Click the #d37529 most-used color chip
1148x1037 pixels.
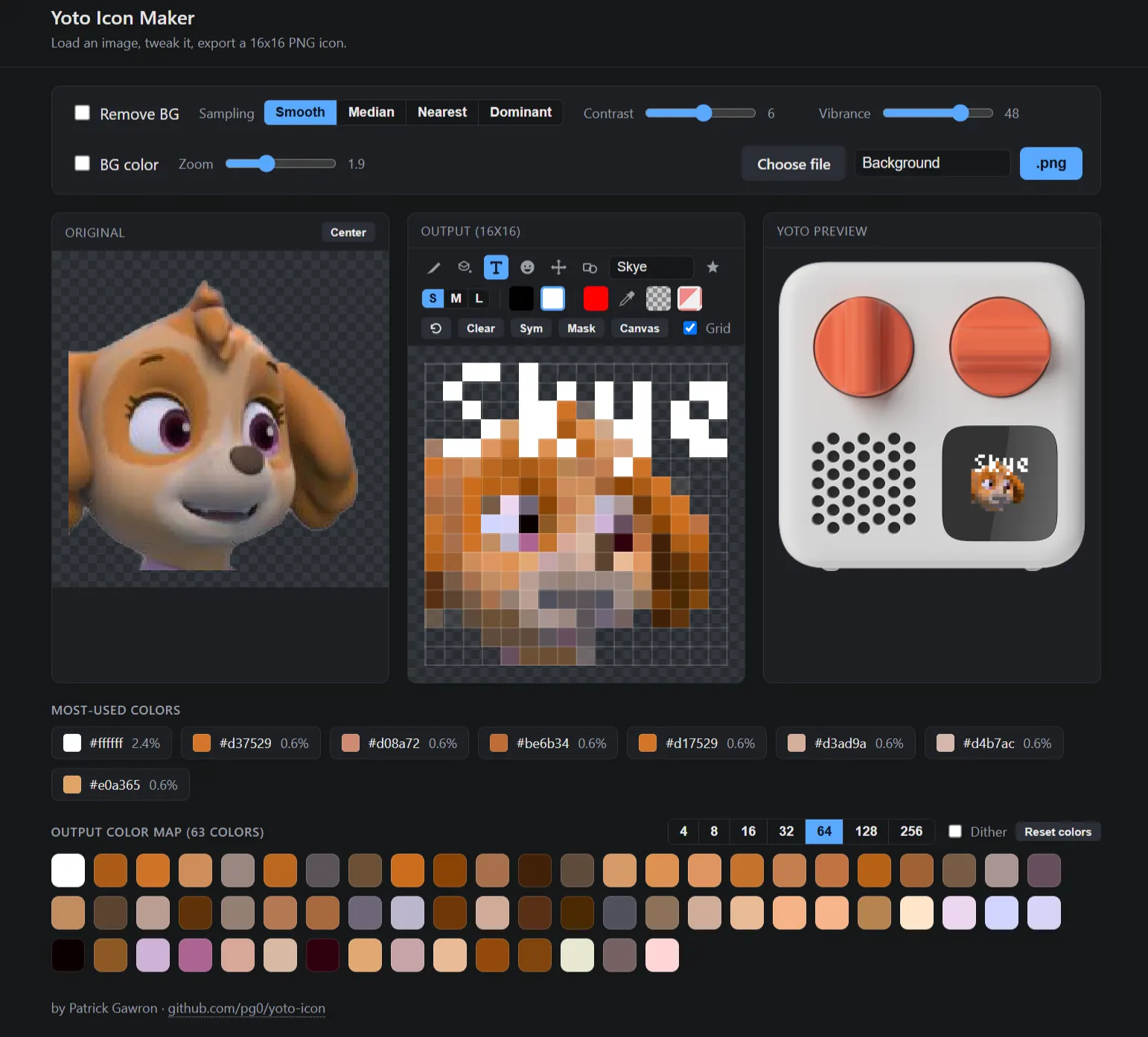click(x=251, y=743)
